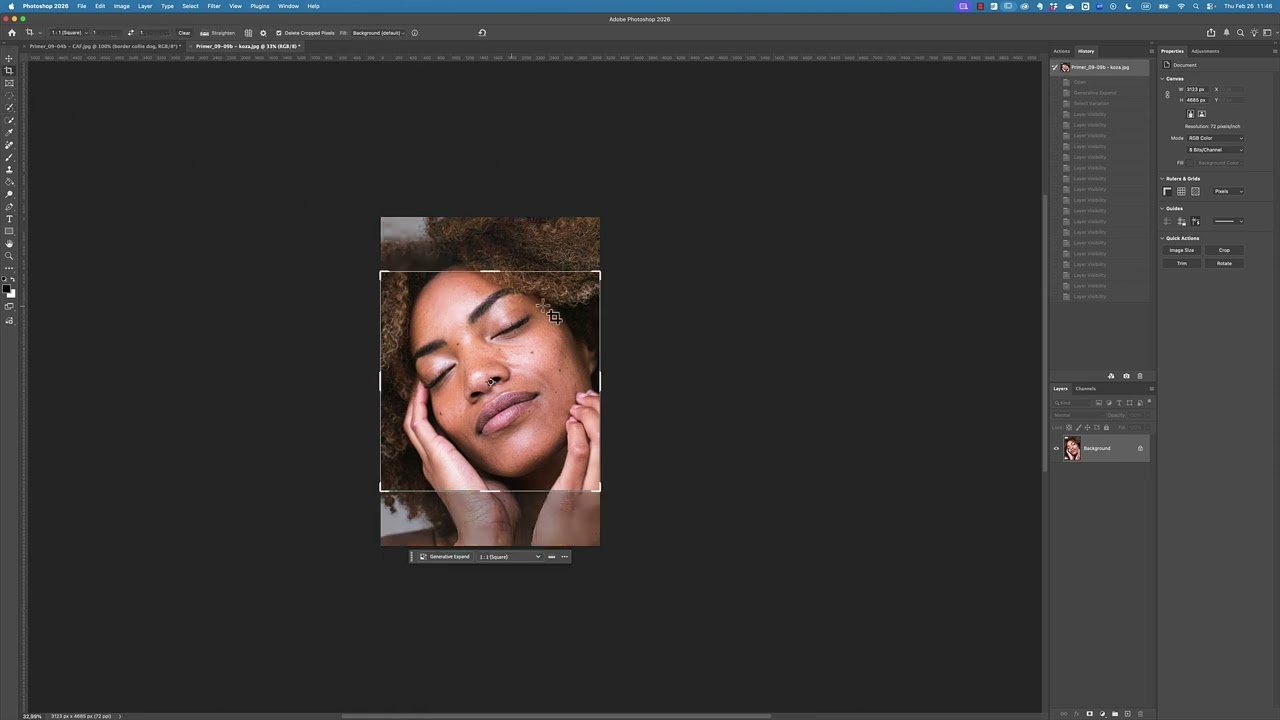Toggle rulers in Rulers & Grids
The height and width of the screenshot is (720, 1280).
pyautogui.click(x=1167, y=191)
